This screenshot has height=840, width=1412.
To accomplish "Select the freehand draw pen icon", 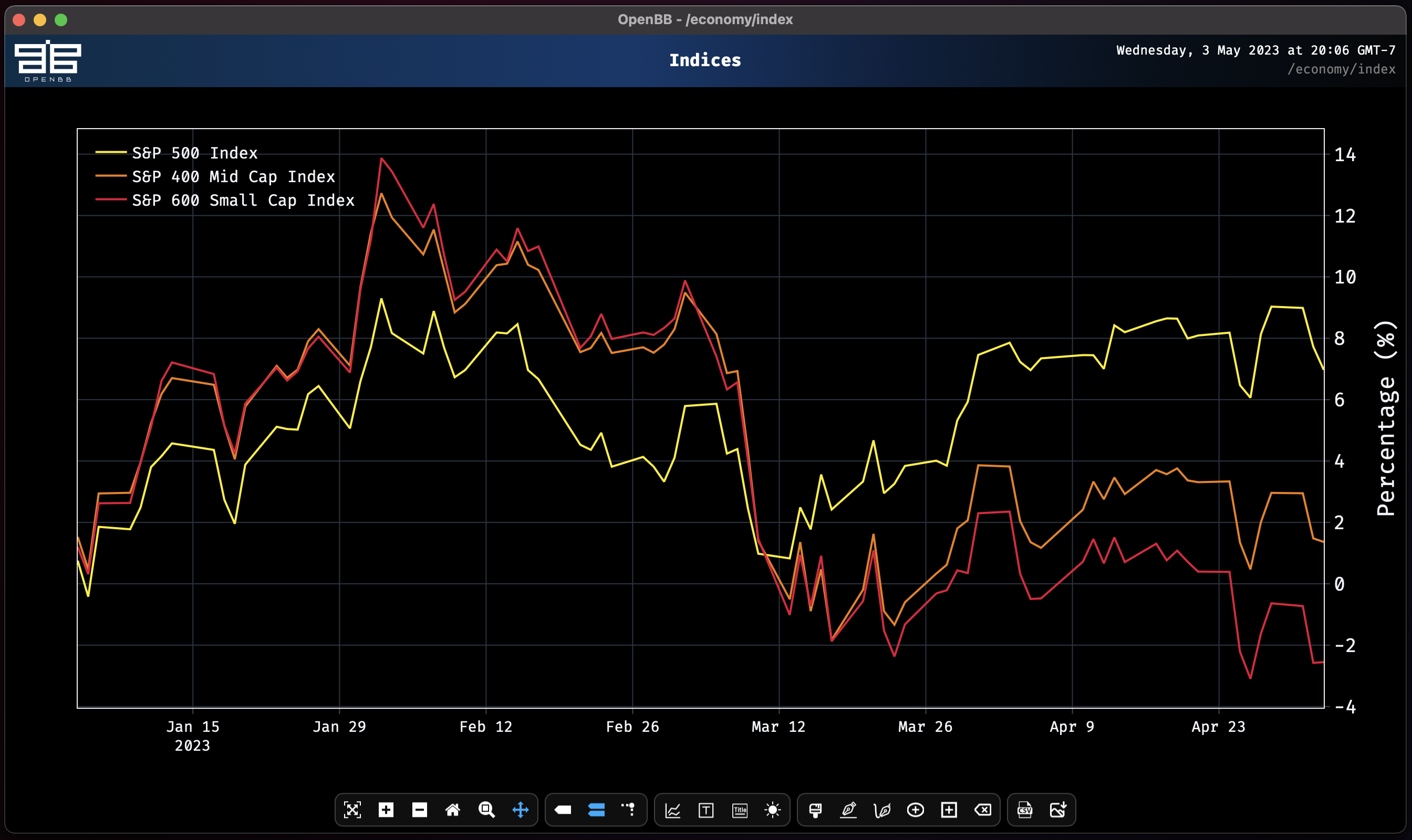I will [882, 810].
